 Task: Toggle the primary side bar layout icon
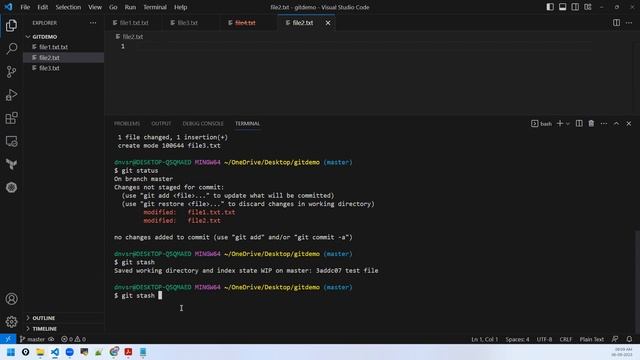[x=550, y=7]
